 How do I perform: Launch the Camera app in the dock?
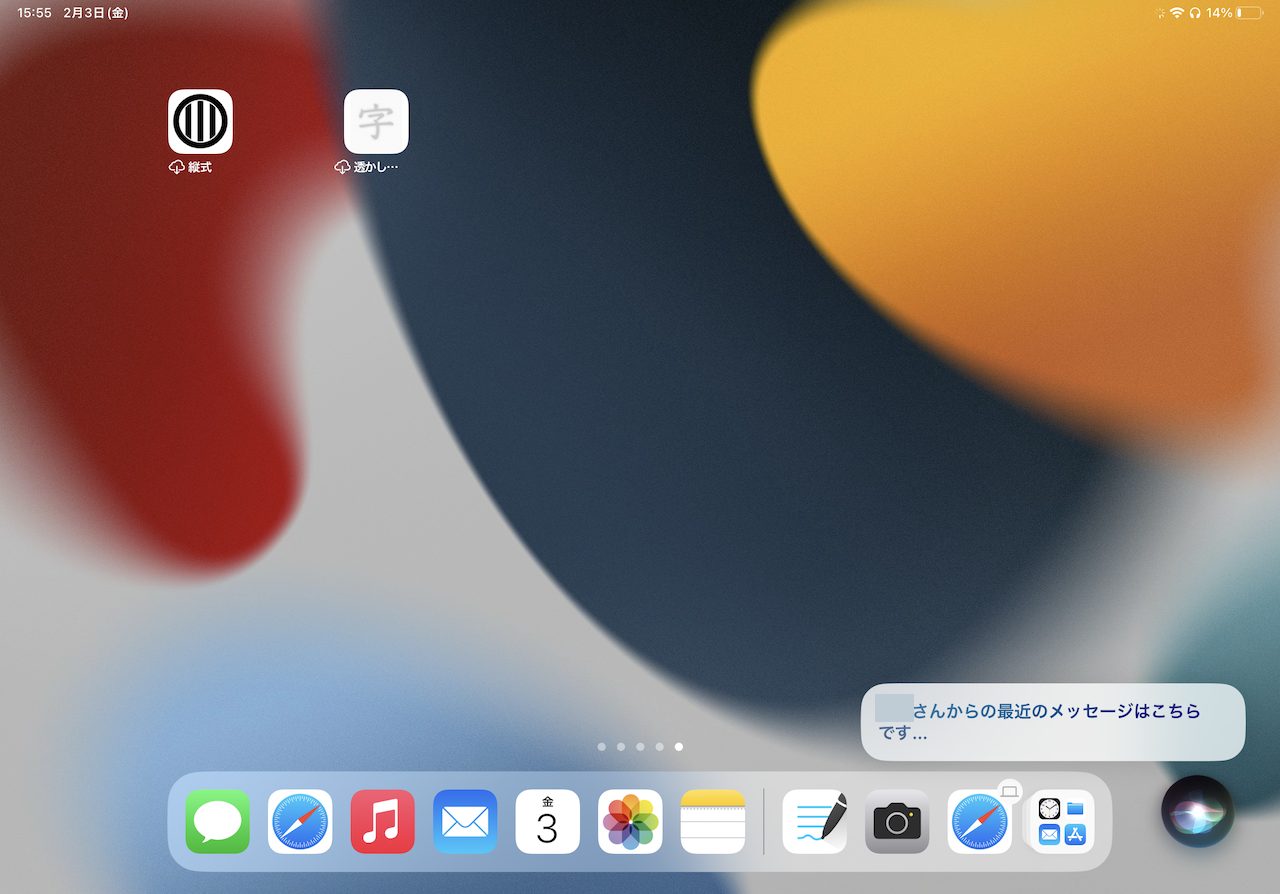click(897, 822)
